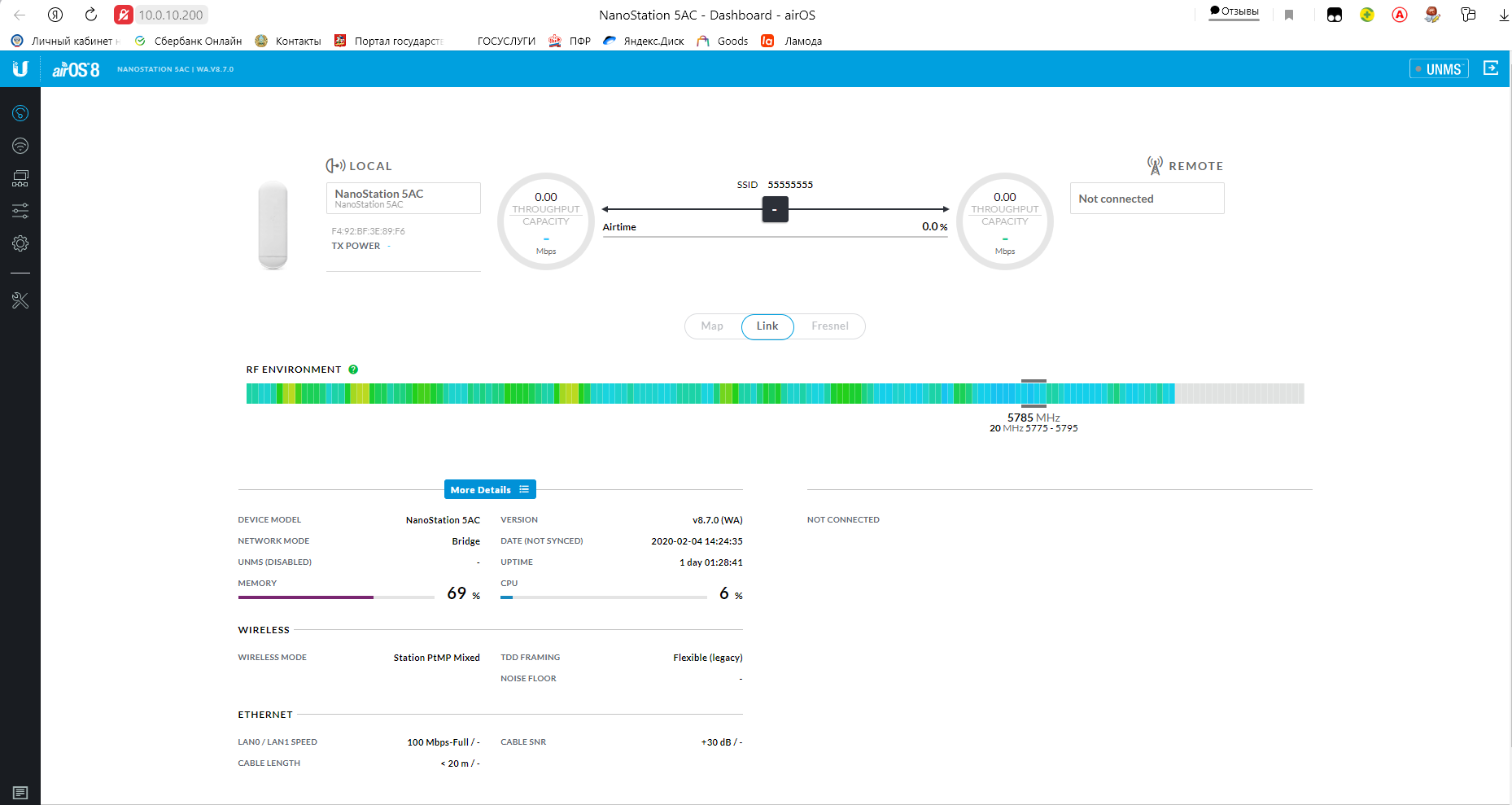Click the NanoStation 5AC device name box
This screenshot has height=805, width=1512.
(x=403, y=198)
